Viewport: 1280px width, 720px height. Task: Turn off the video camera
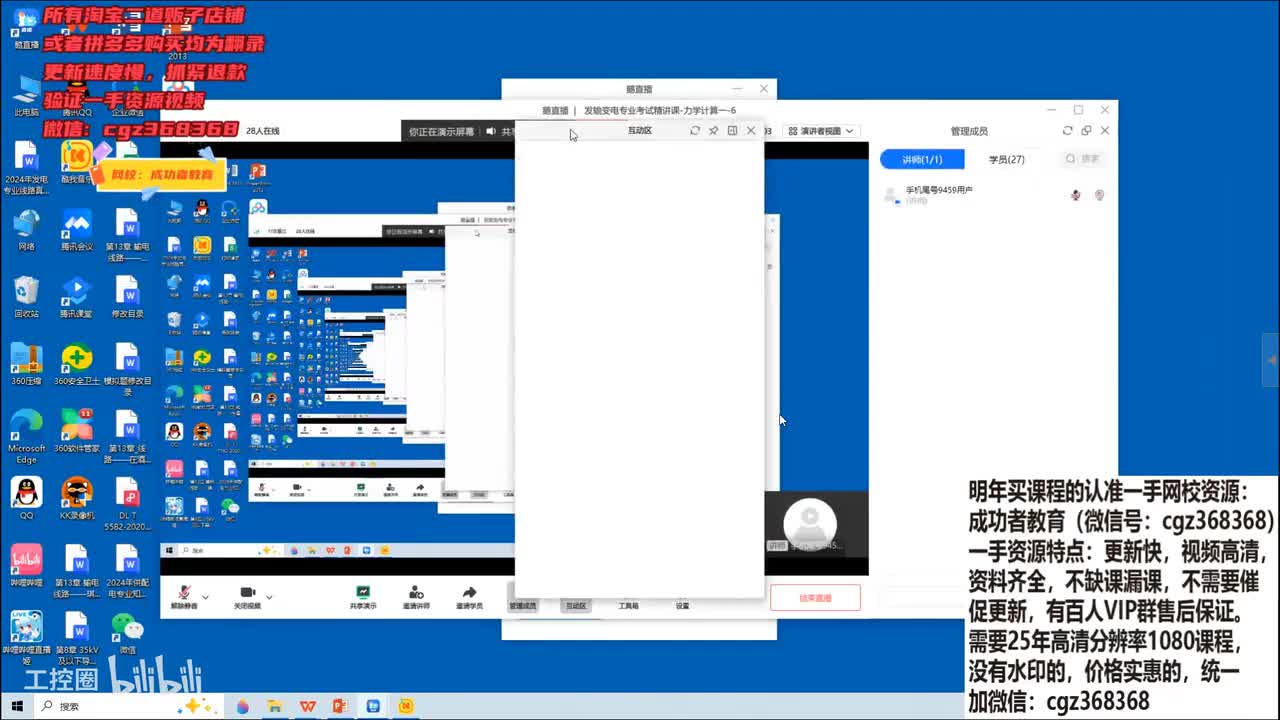click(x=247, y=596)
